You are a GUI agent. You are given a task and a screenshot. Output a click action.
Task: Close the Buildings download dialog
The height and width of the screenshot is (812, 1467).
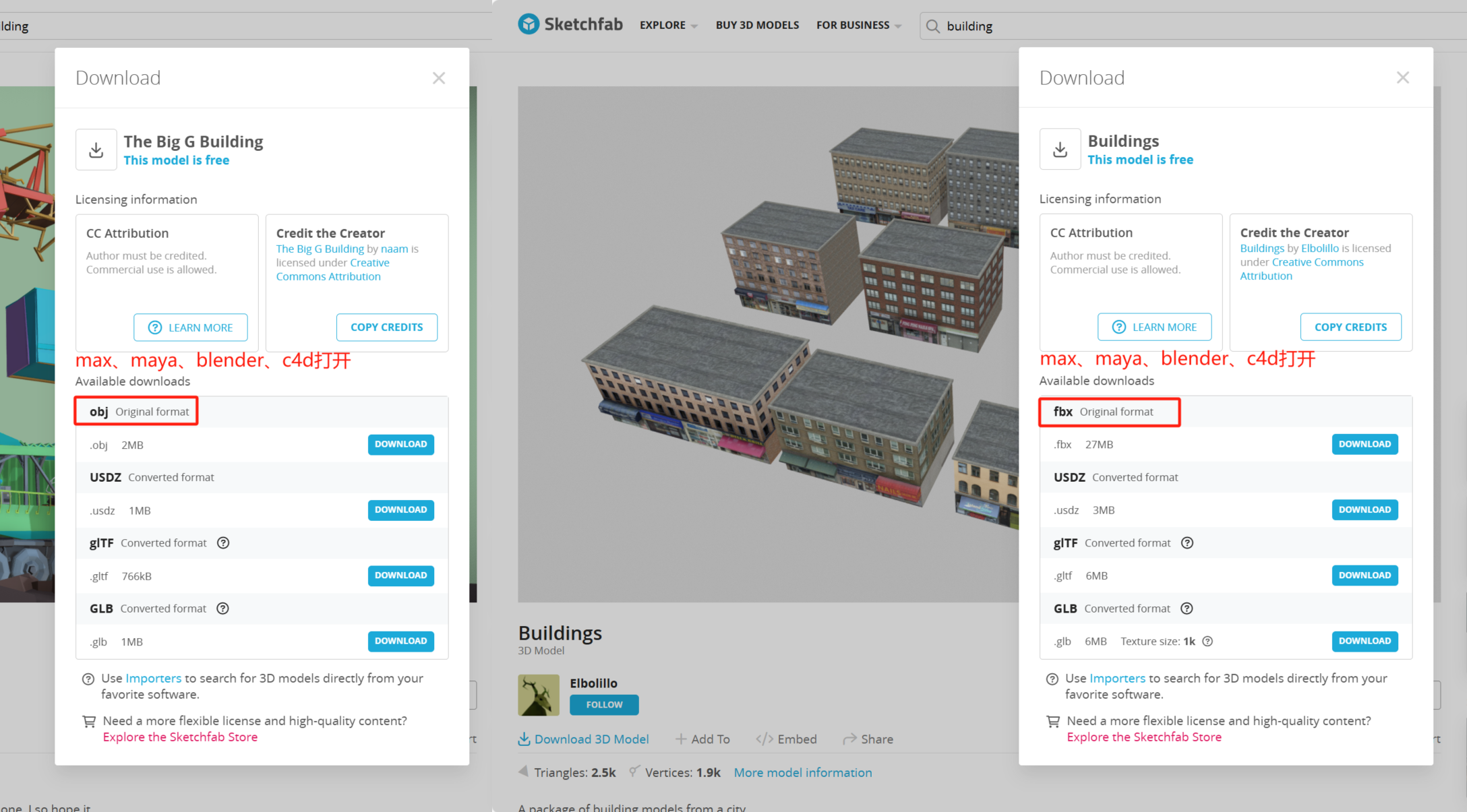(1403, 78)
